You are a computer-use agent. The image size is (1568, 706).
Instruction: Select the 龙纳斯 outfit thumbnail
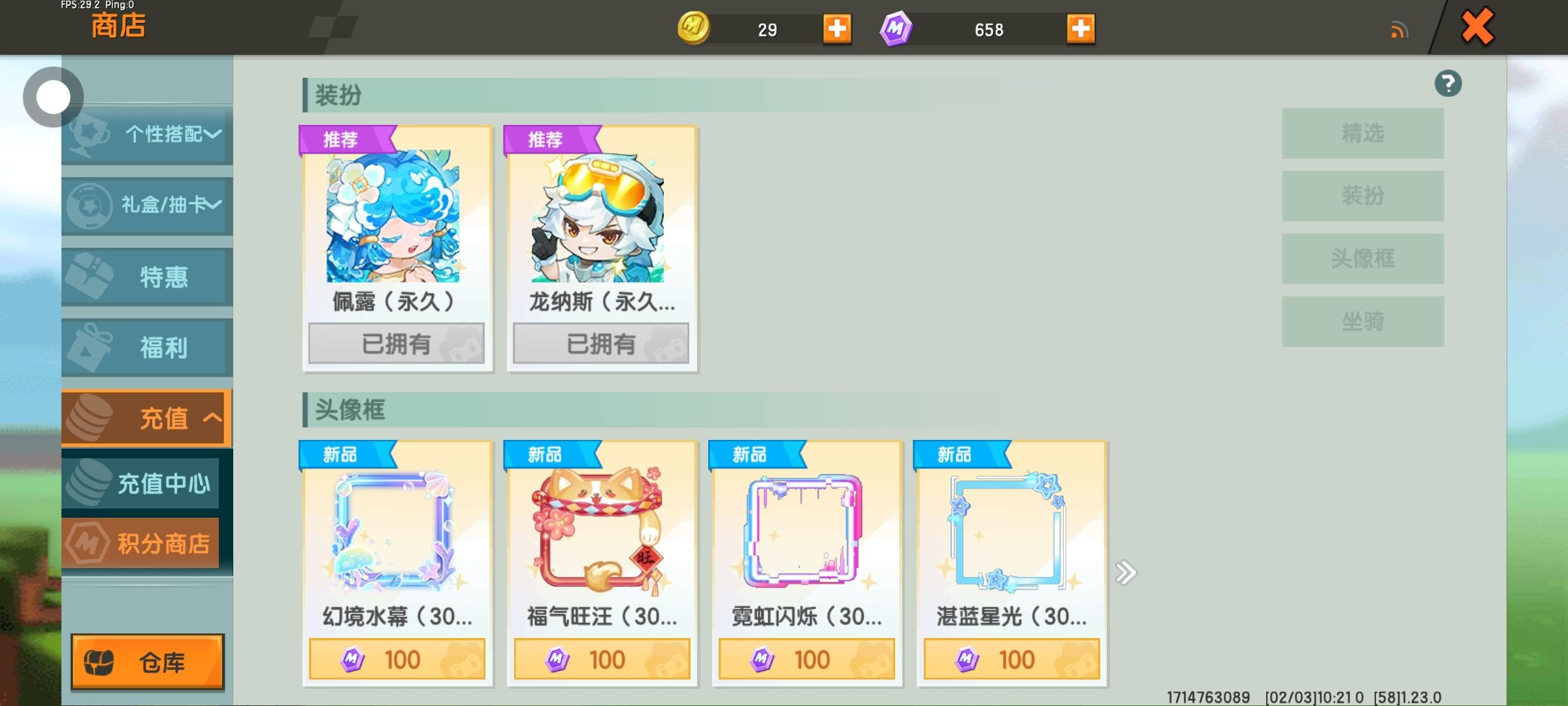pyautogui.click(x=598, y=216)
